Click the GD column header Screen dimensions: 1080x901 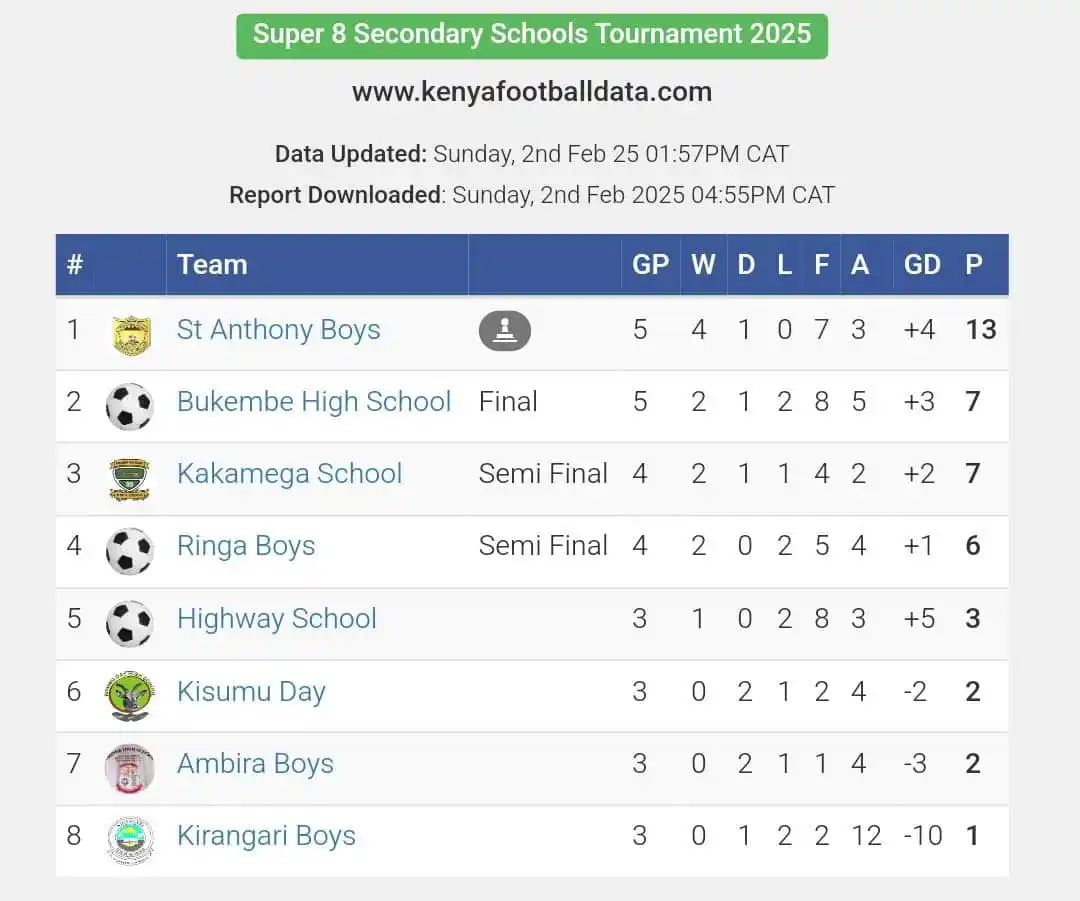click(922, 265)
